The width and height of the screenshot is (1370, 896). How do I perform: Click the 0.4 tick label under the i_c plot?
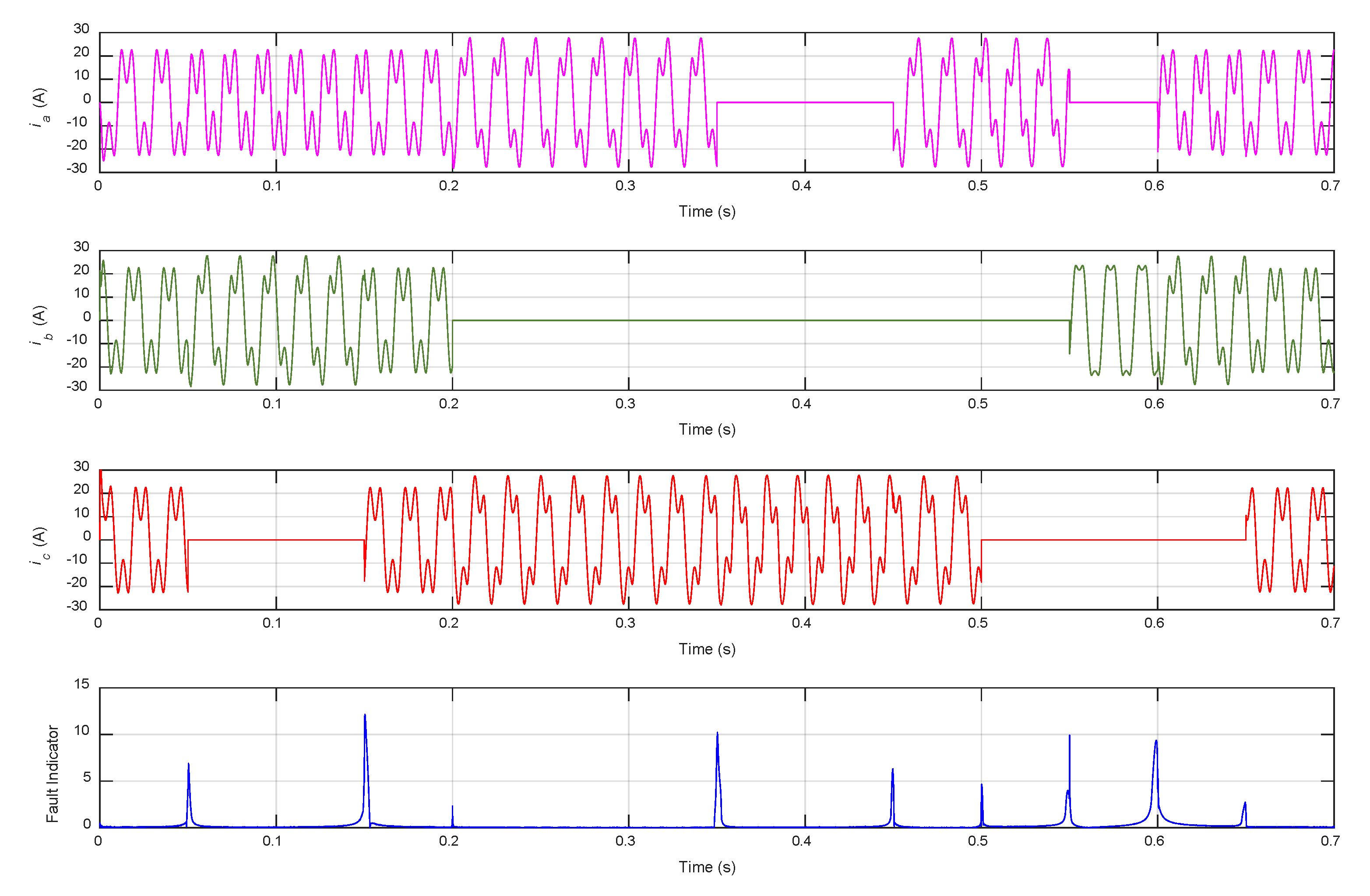point(801,623)
